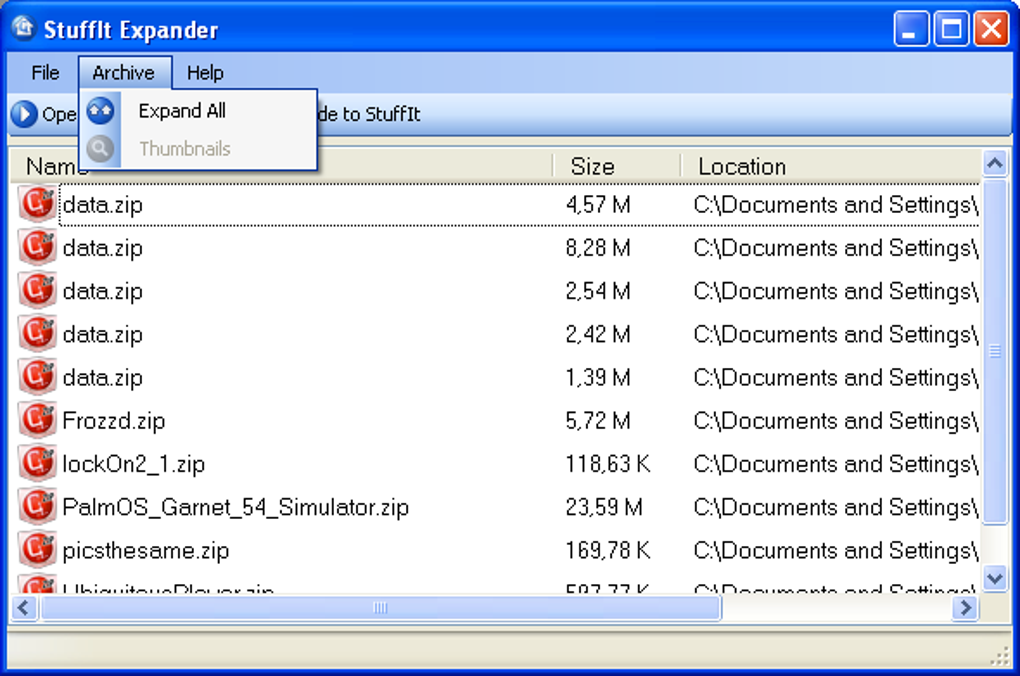Click the horizontal scrollbar right arrow
This screenshot has height=676, width=1020.
pos(966,608)
